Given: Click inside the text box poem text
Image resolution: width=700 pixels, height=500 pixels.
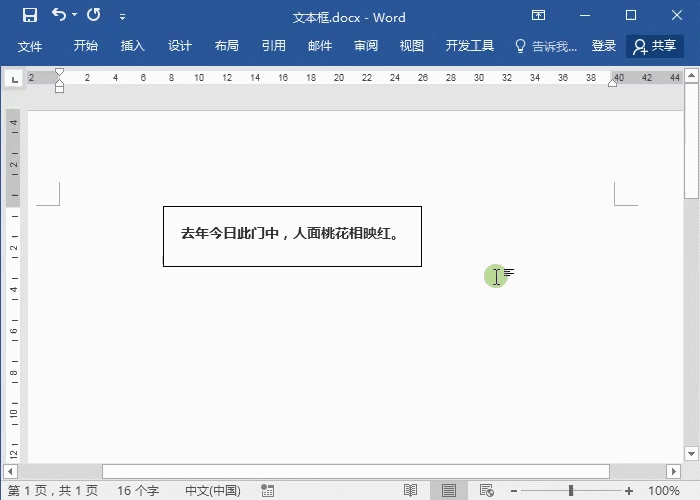Looking at the screenshot, I should click(x=290, y=233).
